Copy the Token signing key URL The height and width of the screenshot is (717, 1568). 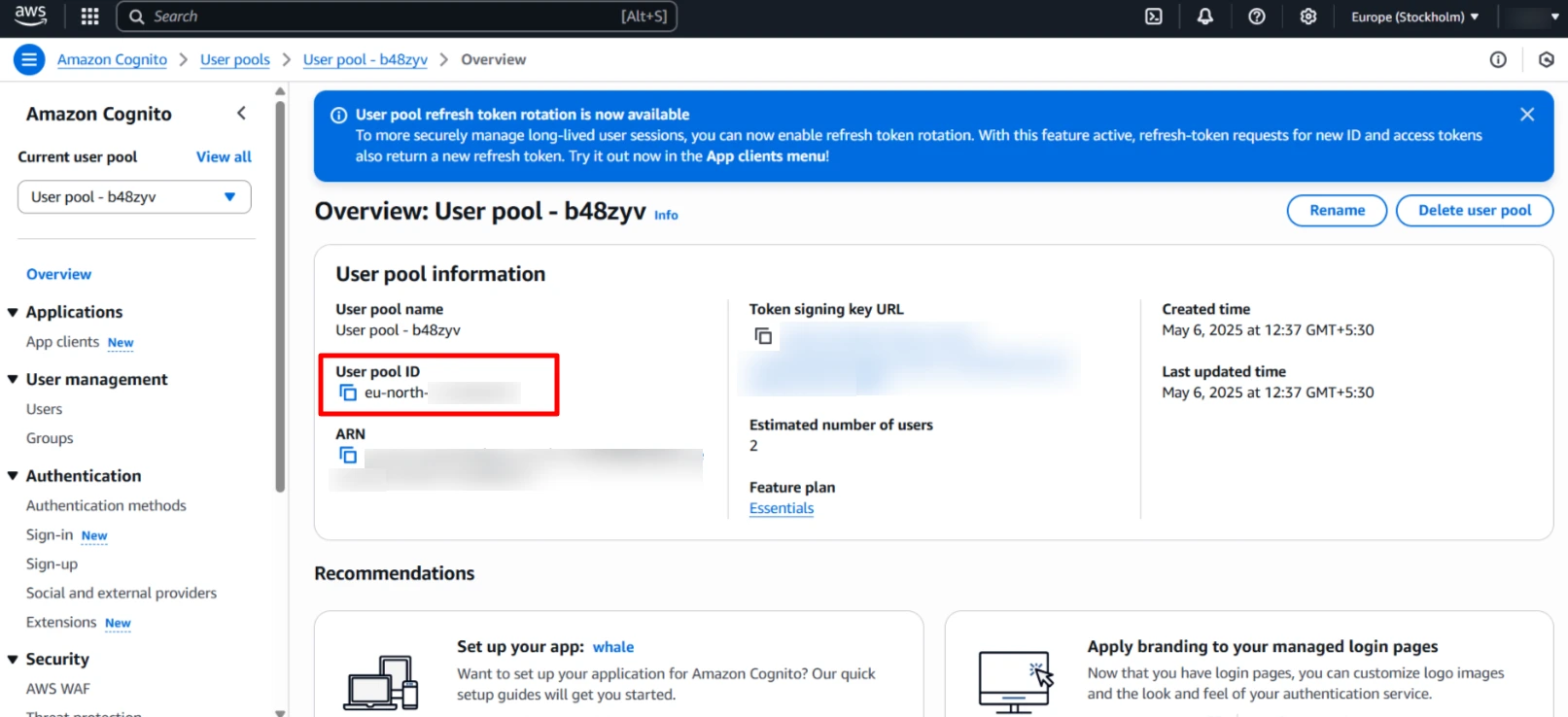pos(763,336)
